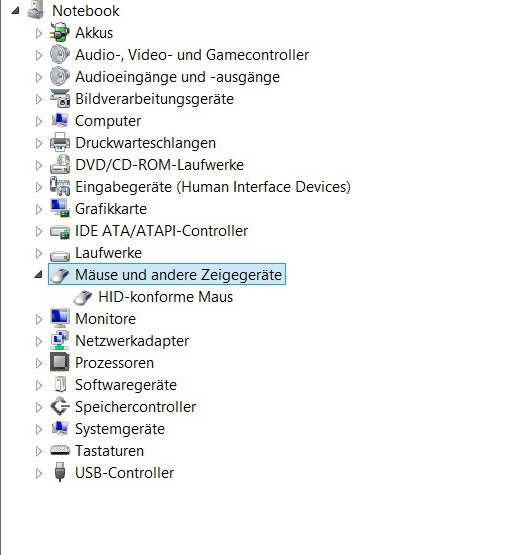Click the battery icon next to Akkus
Screen dimensions: 527x555
click(x=59, y=33)
